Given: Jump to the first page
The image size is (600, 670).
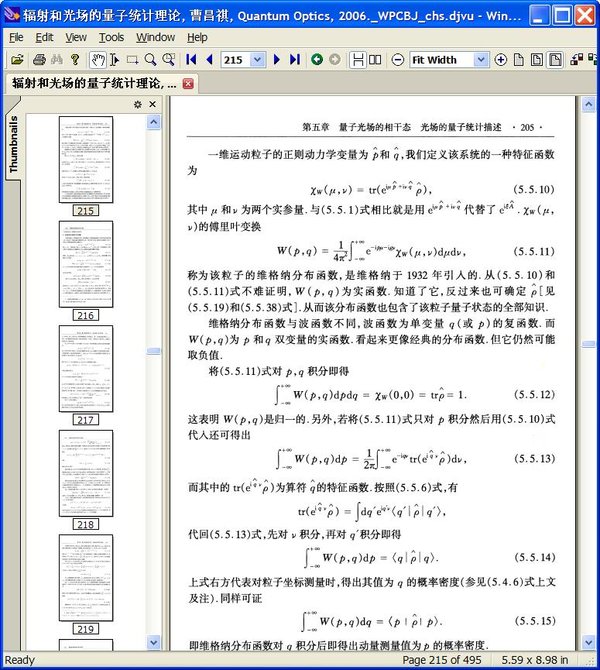Looking at the screenshot, I should [191, 60].
